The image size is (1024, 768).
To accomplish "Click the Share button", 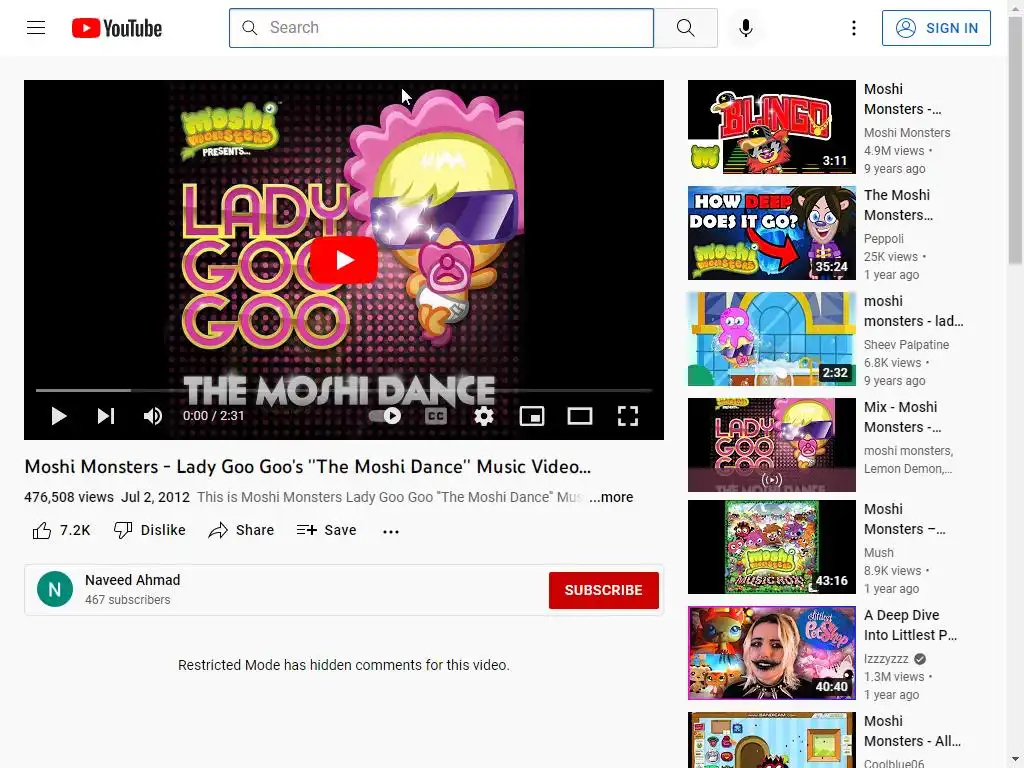I will (x=241, y=530).
